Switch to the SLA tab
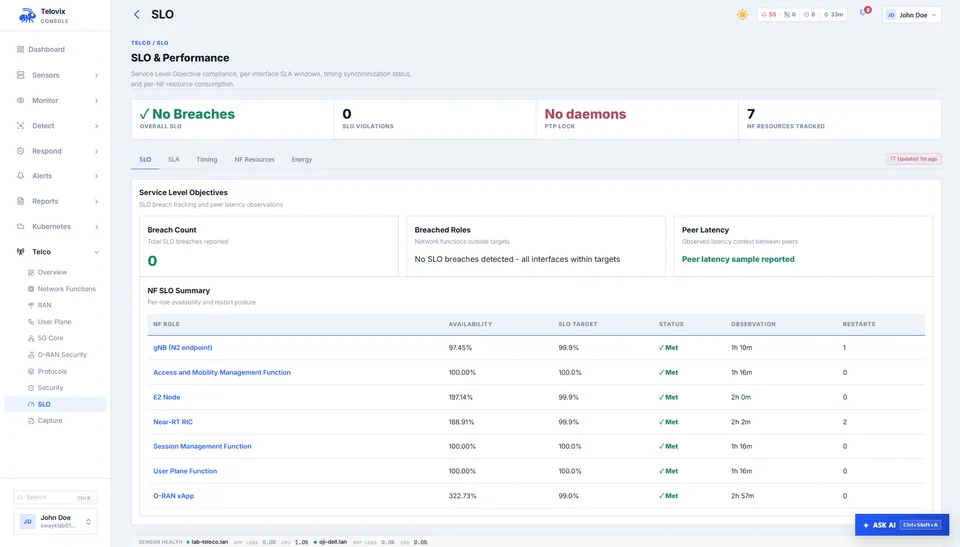960x547 pixels. coord(174,159)
